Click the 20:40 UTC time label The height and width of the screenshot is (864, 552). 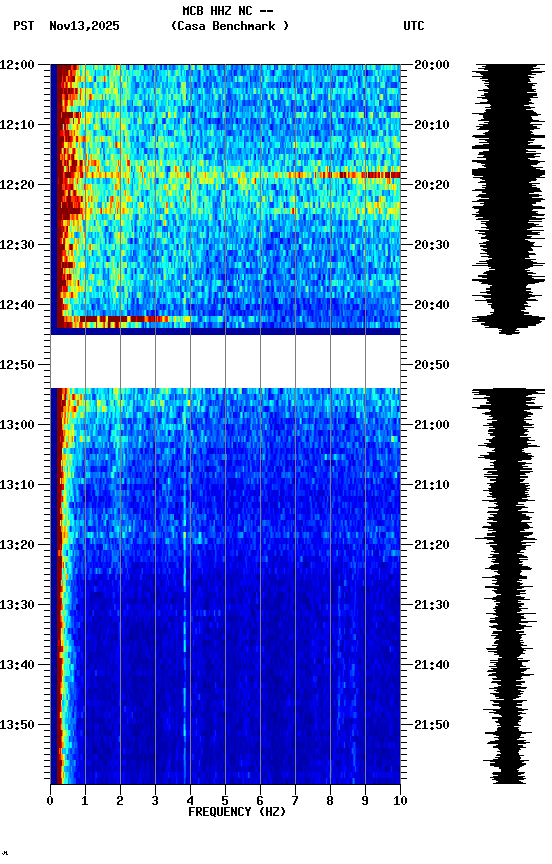pos(432,305)
